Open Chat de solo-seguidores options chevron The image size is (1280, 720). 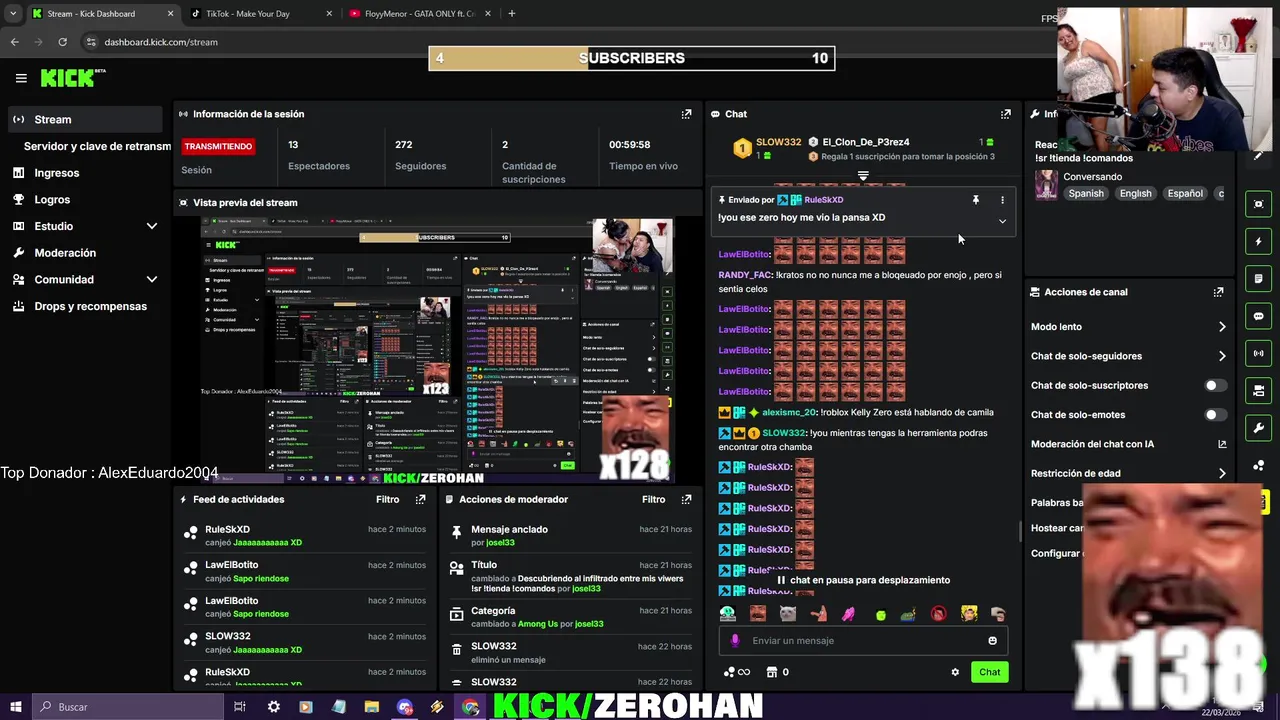1222,356
